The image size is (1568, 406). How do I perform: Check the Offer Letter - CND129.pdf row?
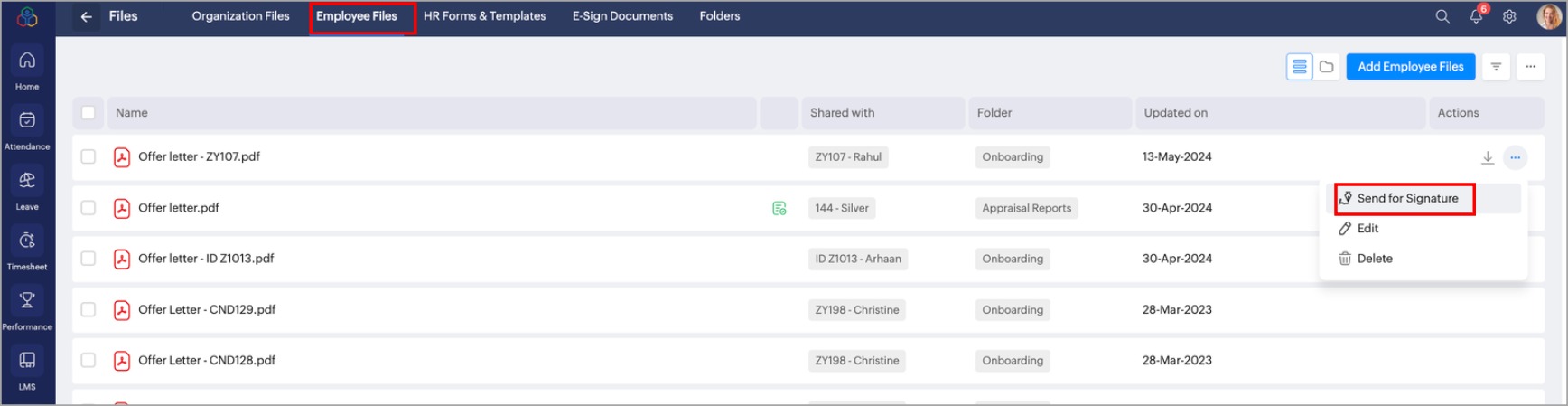click(88, 309)
